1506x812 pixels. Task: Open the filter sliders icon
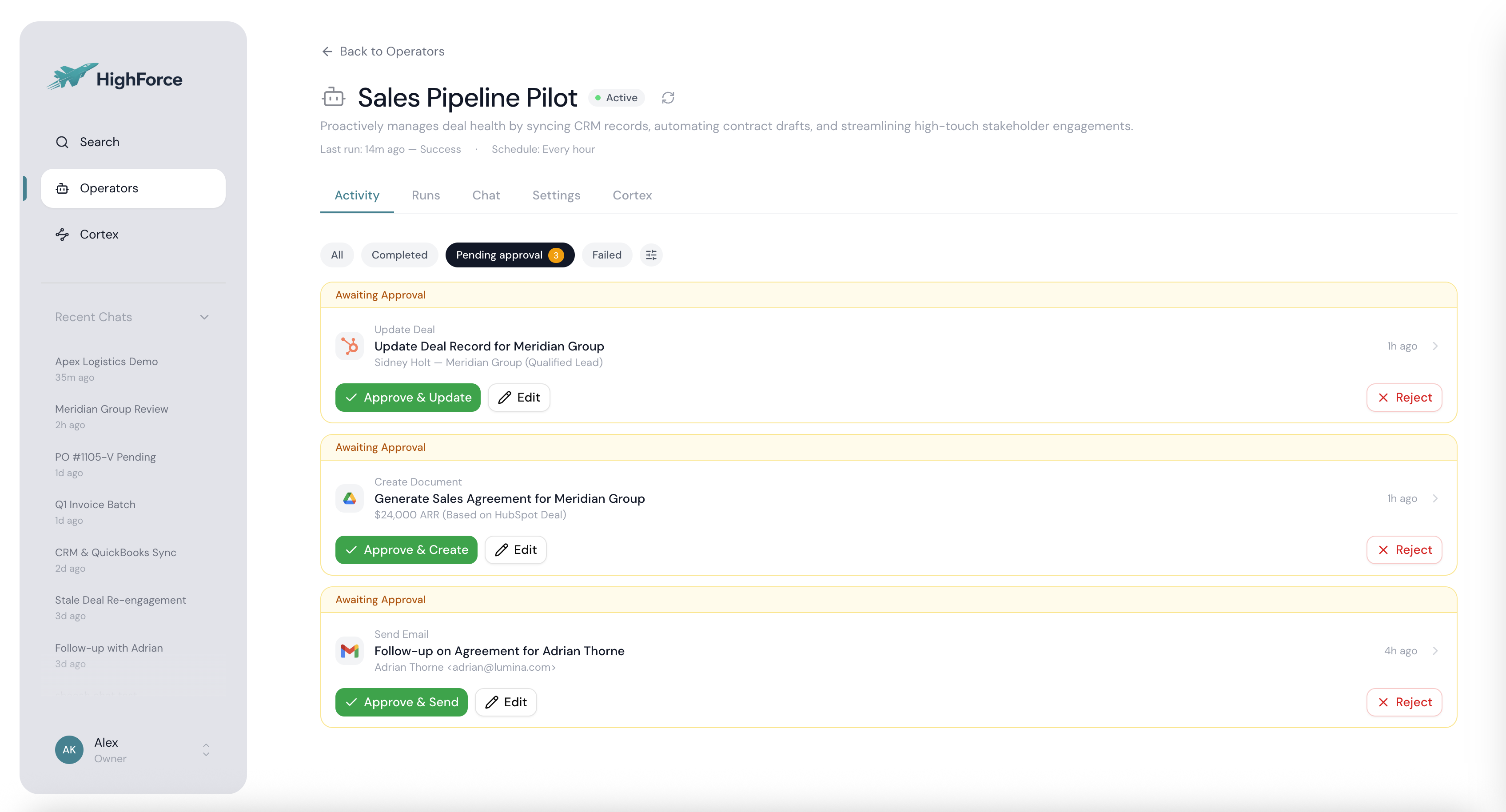tap(651, 255)
